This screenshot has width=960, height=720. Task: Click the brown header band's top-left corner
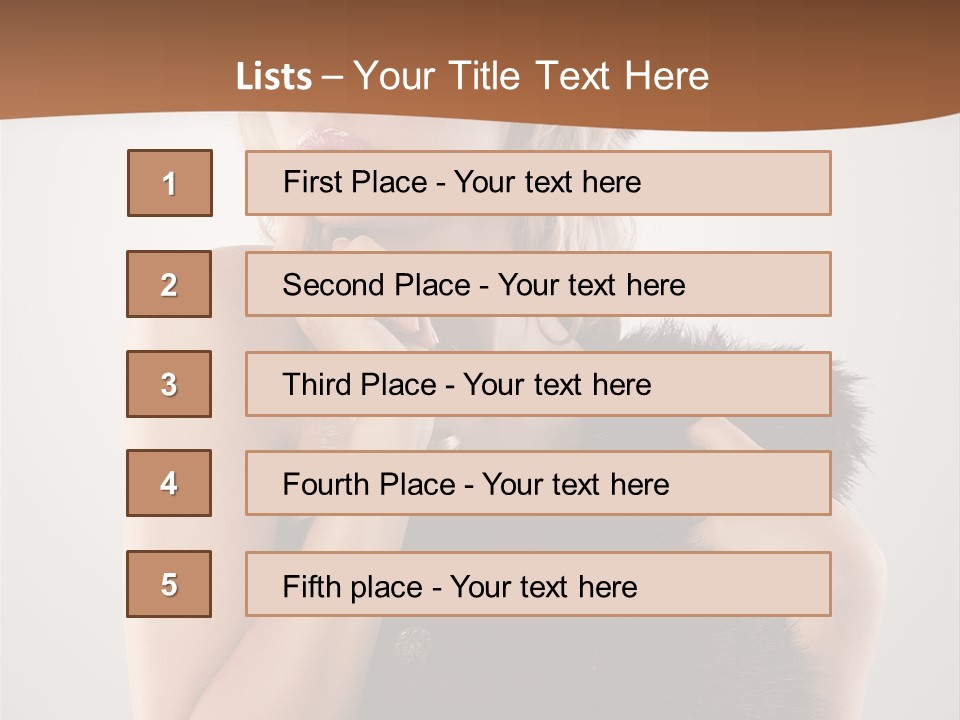pyautogui.click(x=12, y=10)
